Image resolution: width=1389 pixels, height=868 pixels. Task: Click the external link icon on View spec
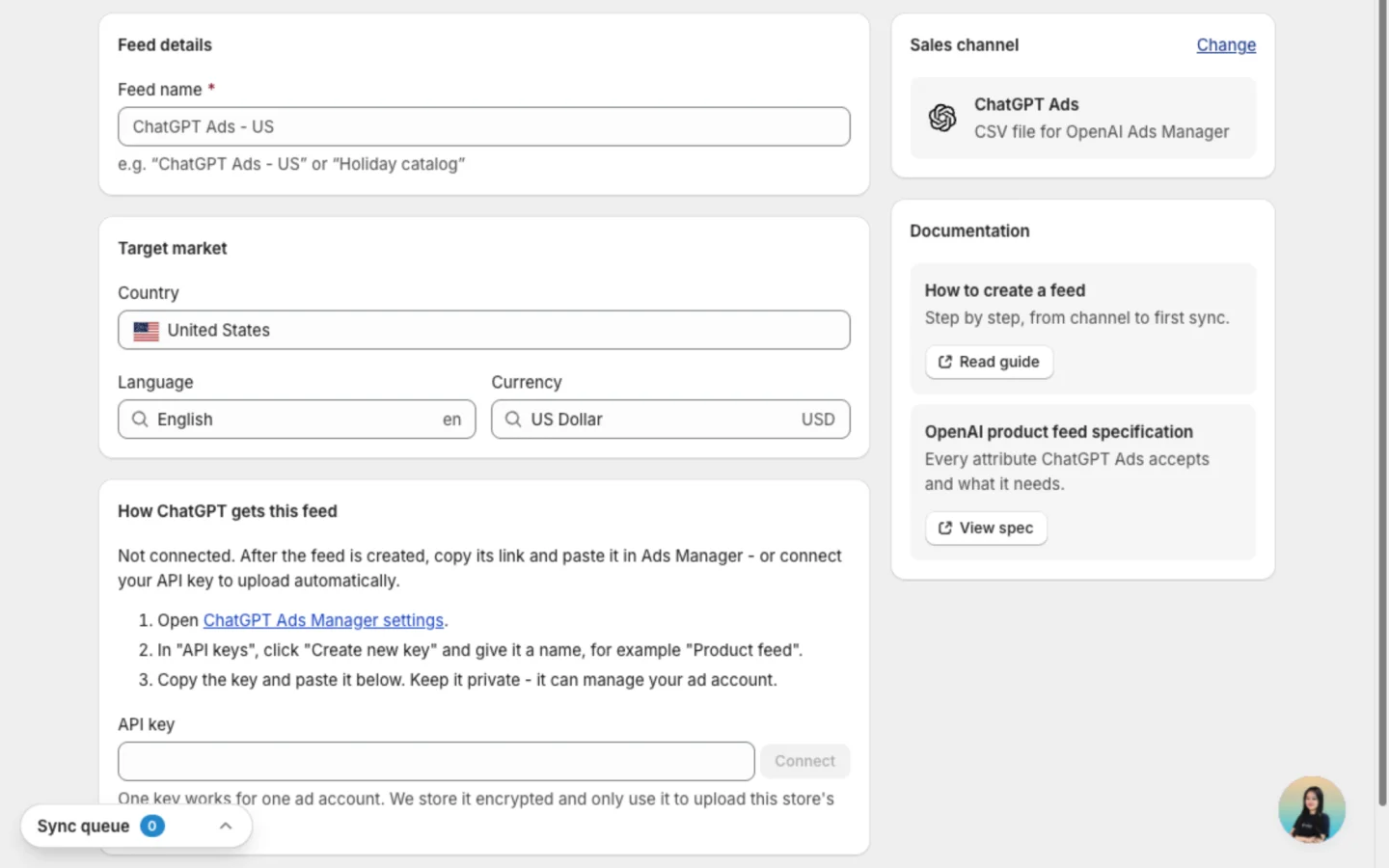tap(945, 528)
